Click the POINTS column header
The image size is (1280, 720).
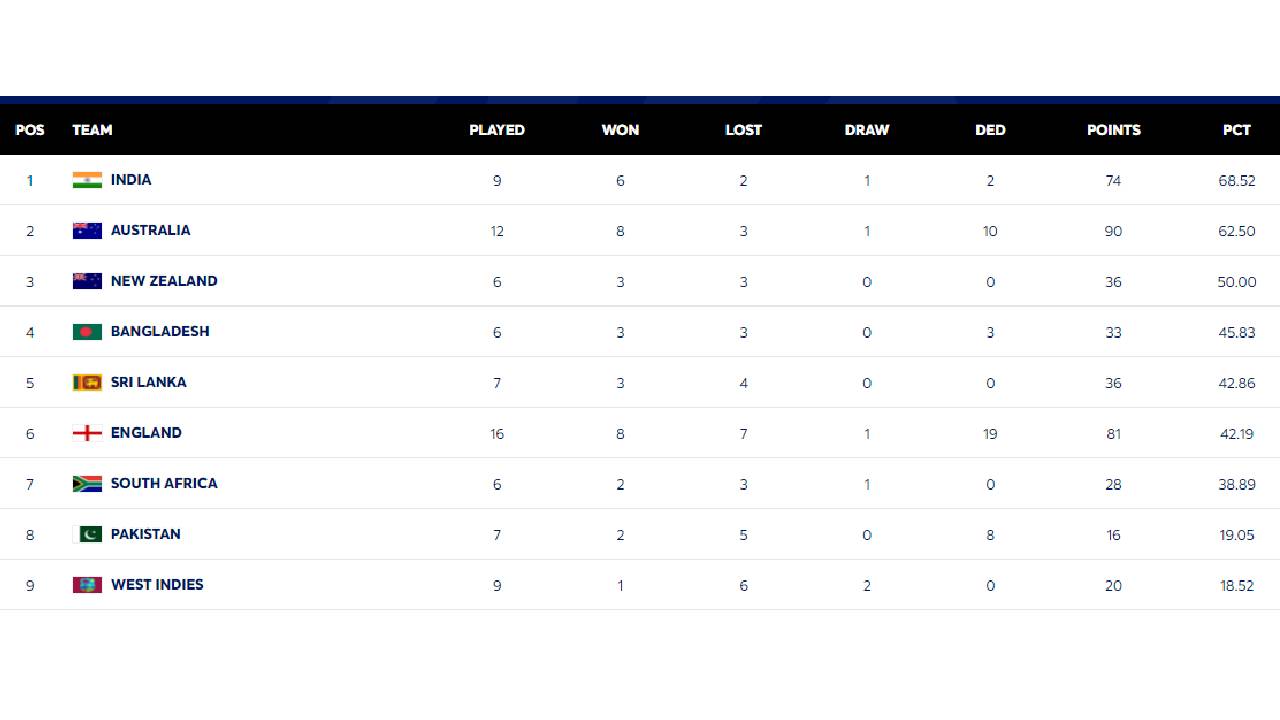1114,130
